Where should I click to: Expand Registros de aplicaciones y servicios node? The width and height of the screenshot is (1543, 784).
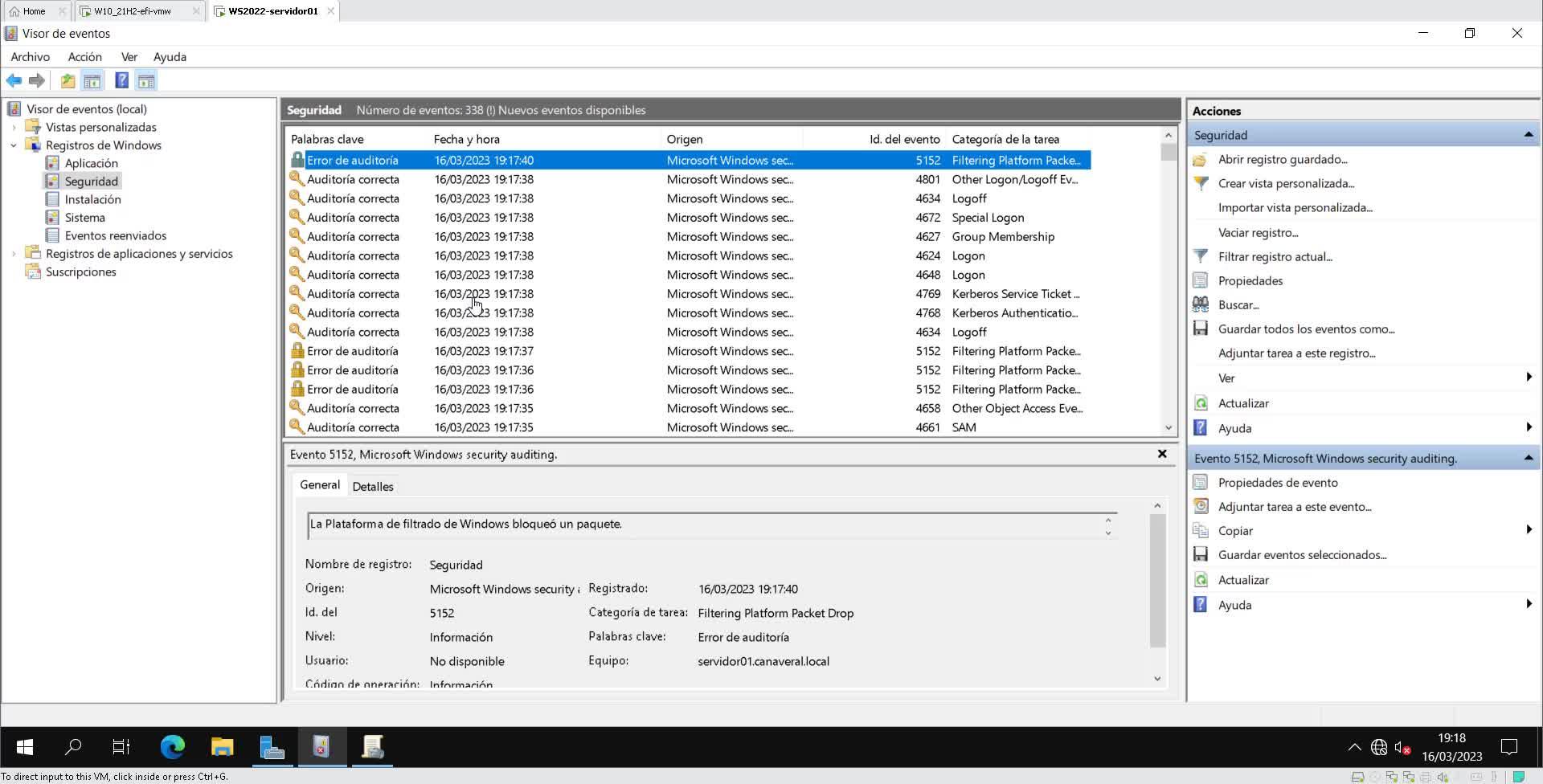tap(14, 254)
